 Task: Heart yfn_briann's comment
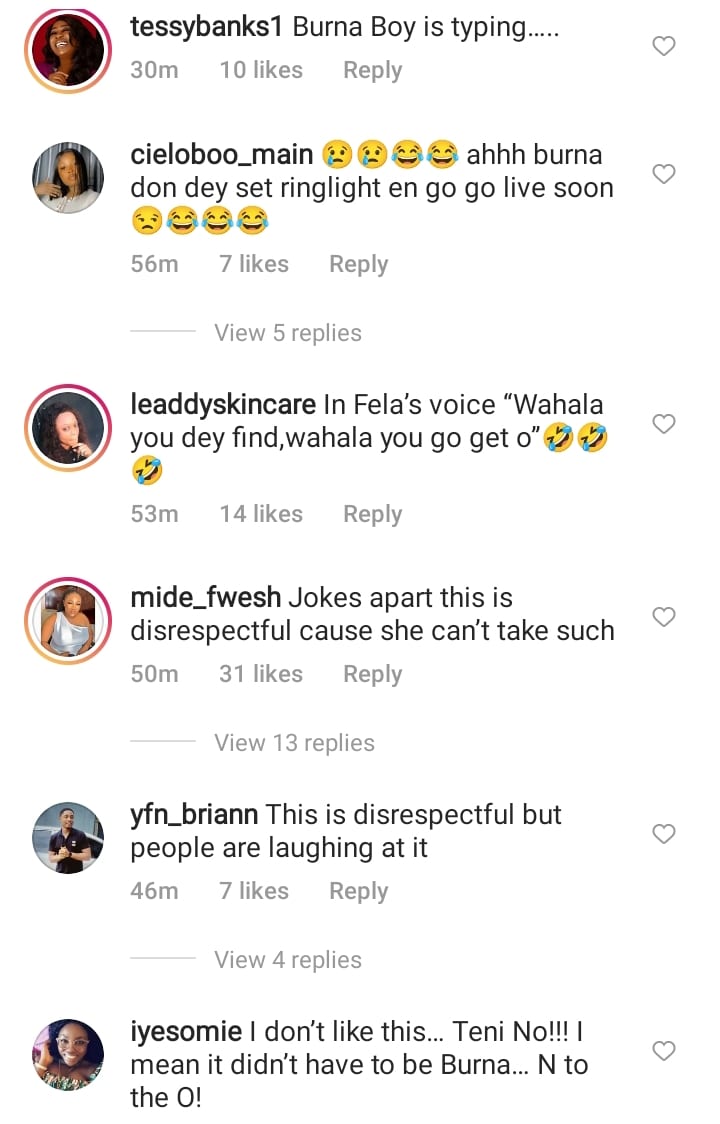click(664, 833)
